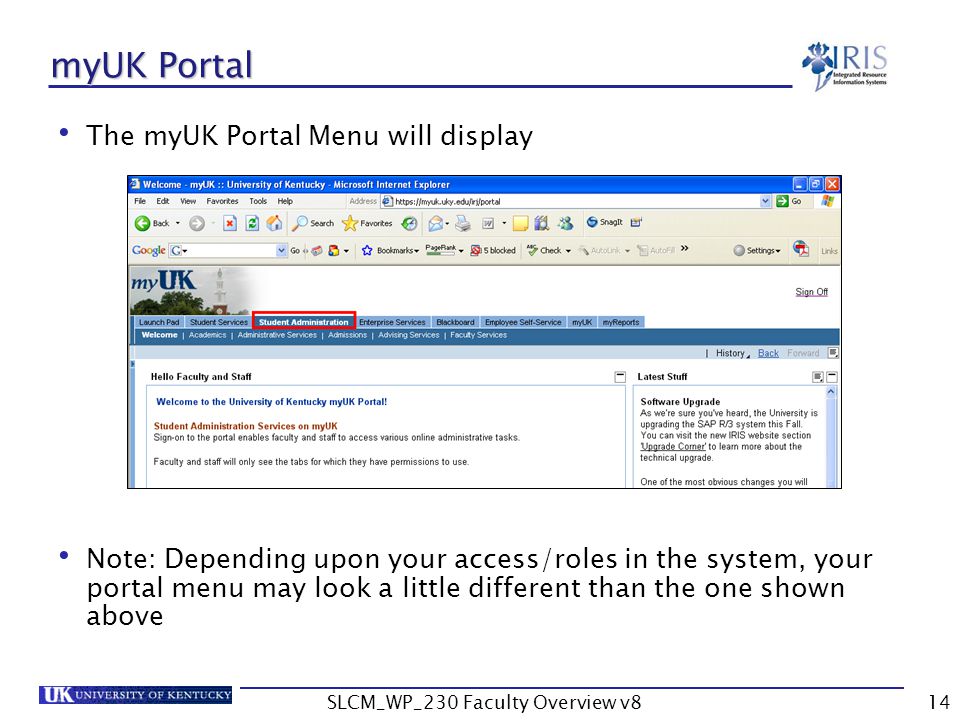Expand the PageRank dropdown
This screenshot has height=720, width=960.
pos(461,251)
